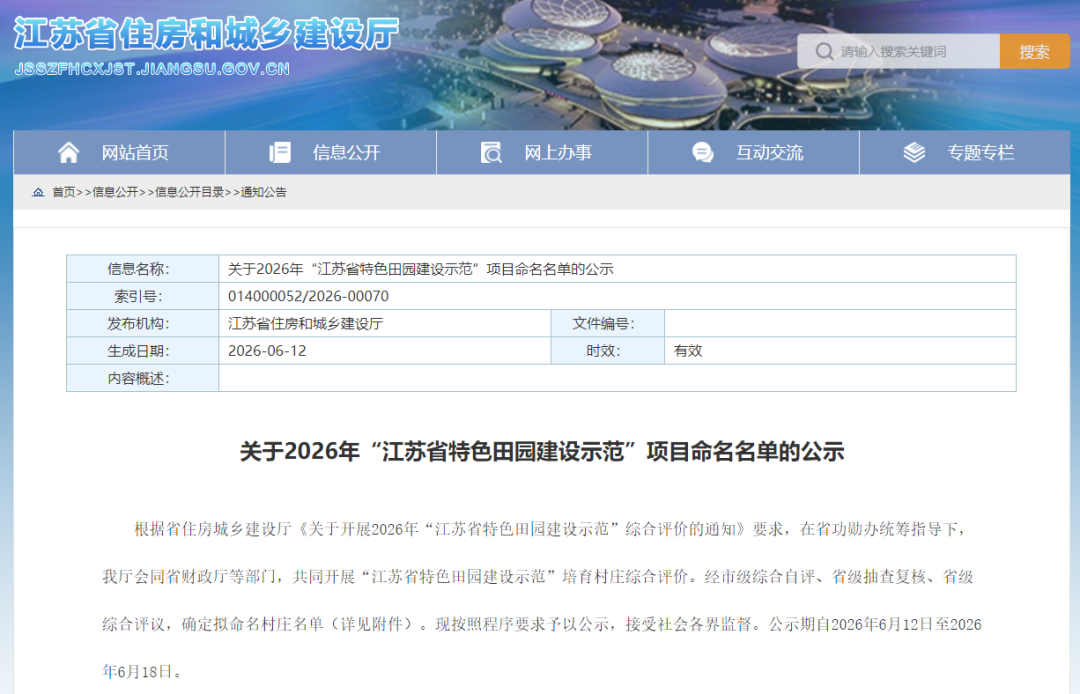The height and width of the screenshot is (694, 1080).
Task: Click the paragraph line starting 根据省住房城乡建设厅
Action: pyautogui.click(x=550, y=529)
